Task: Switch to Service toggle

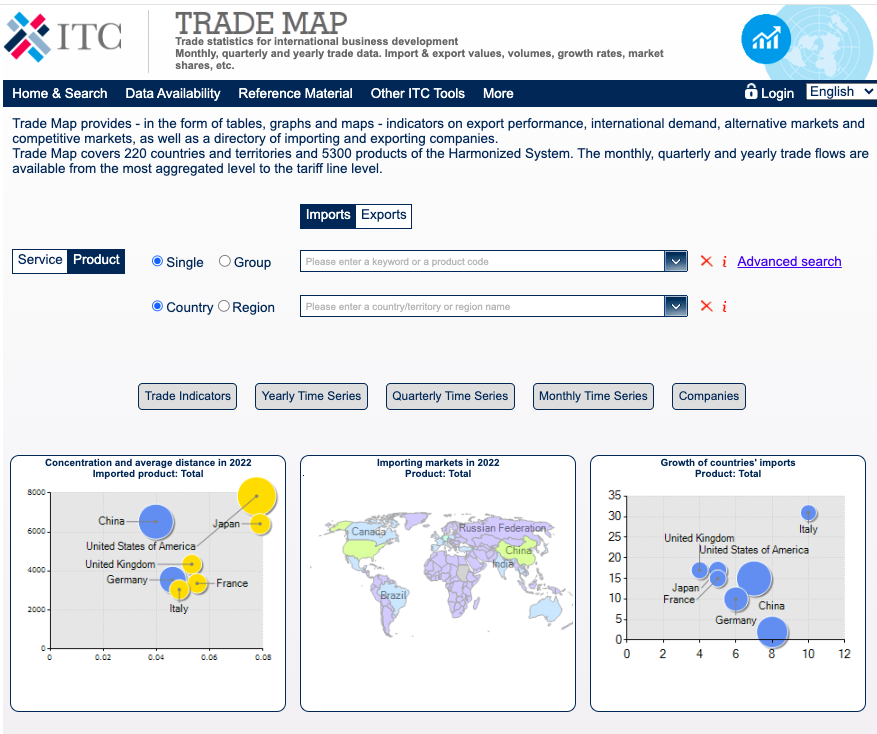Action: click(x=40, y=260)
